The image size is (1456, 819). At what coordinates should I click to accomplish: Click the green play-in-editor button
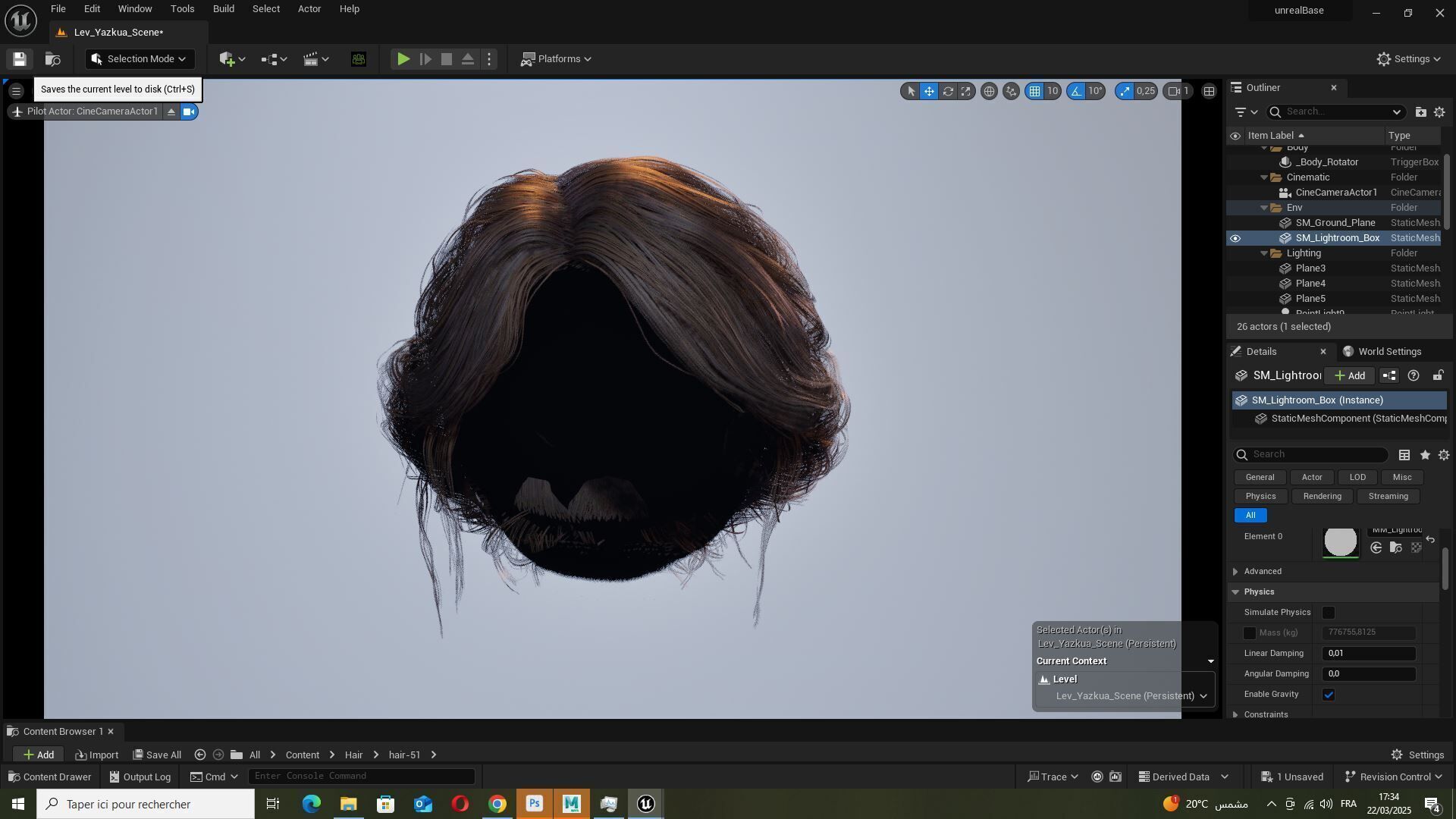click(403, 59)
